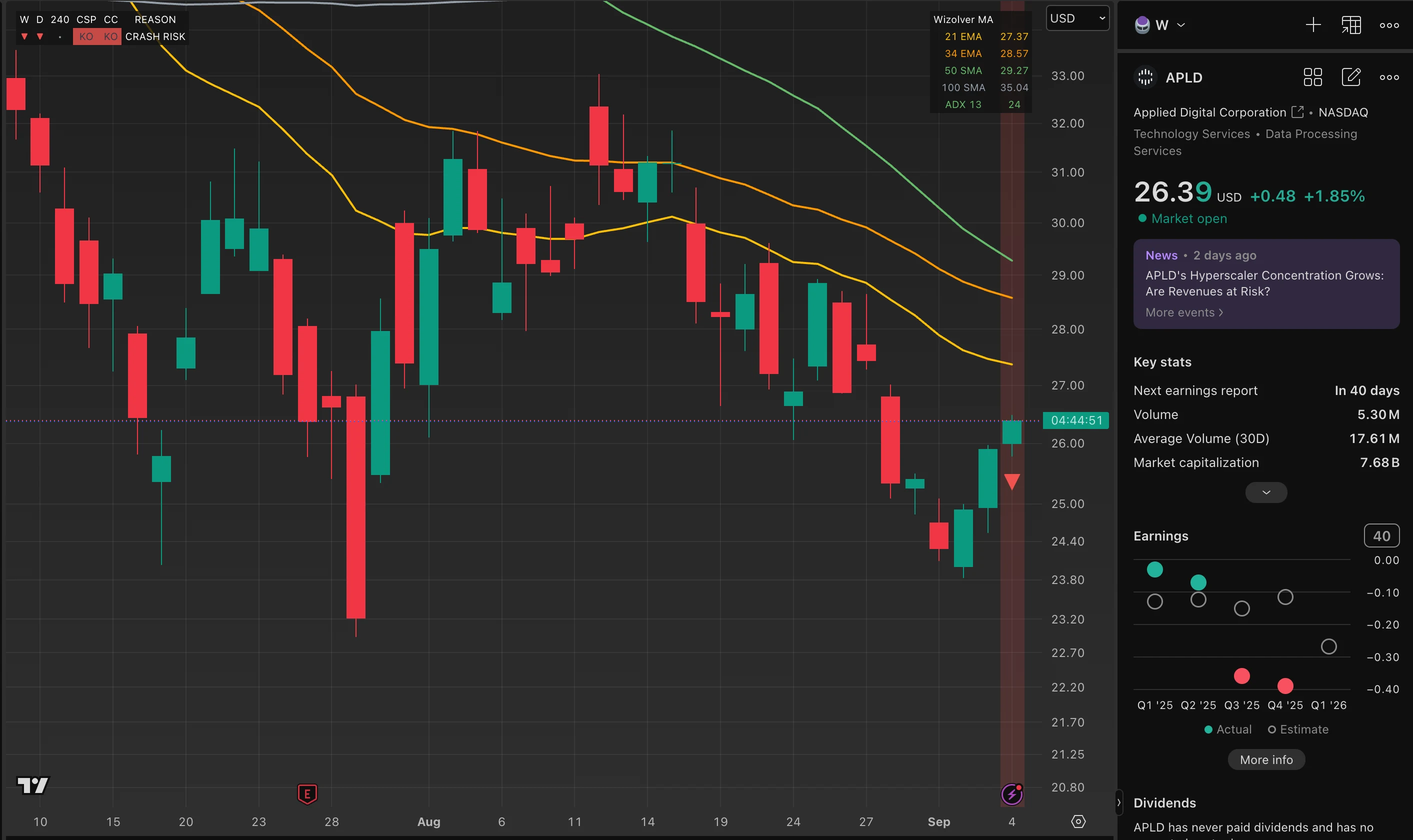Select the ADX 13 row

(980, 104)
